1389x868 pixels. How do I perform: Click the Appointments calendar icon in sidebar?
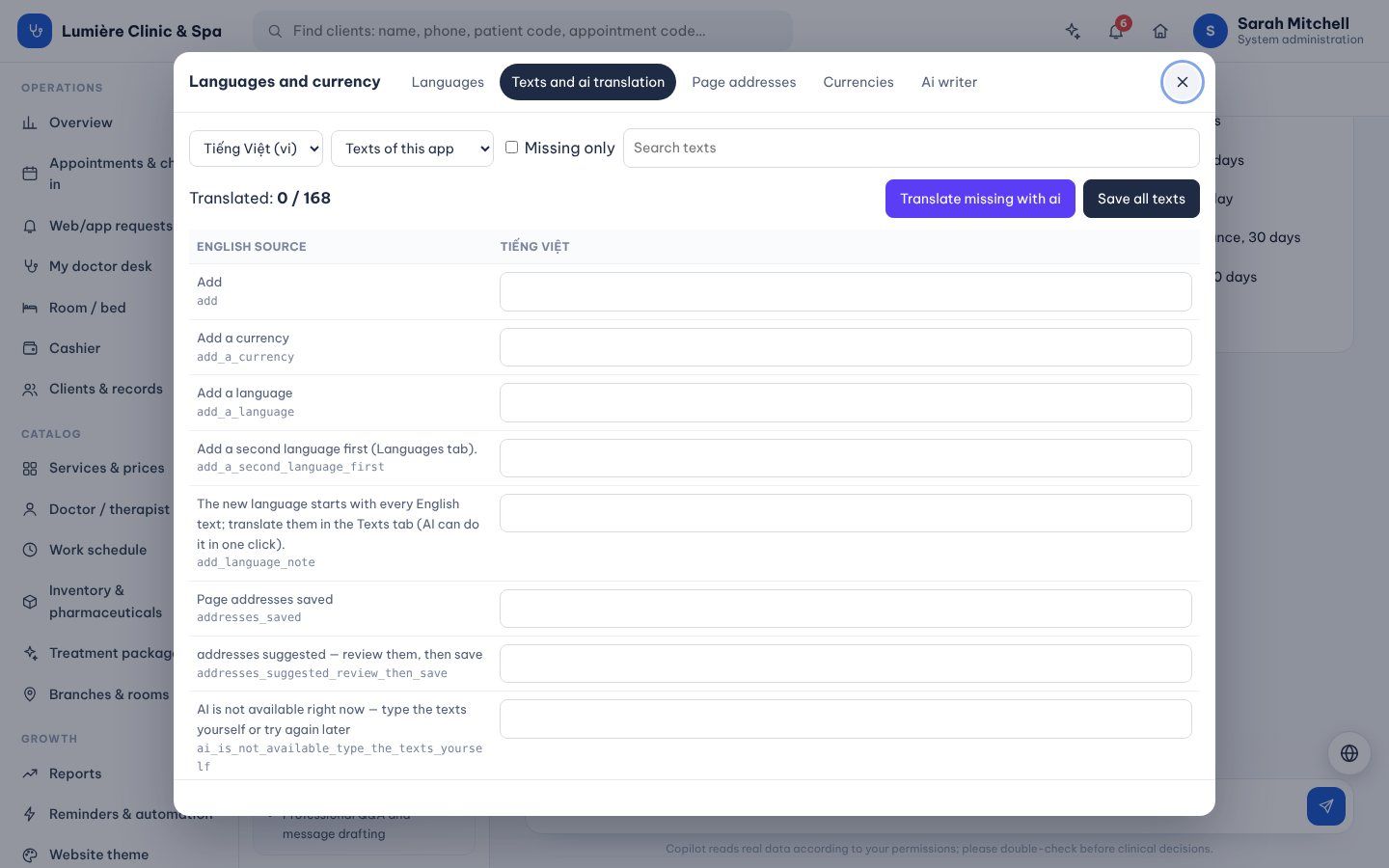coord(30,174)
